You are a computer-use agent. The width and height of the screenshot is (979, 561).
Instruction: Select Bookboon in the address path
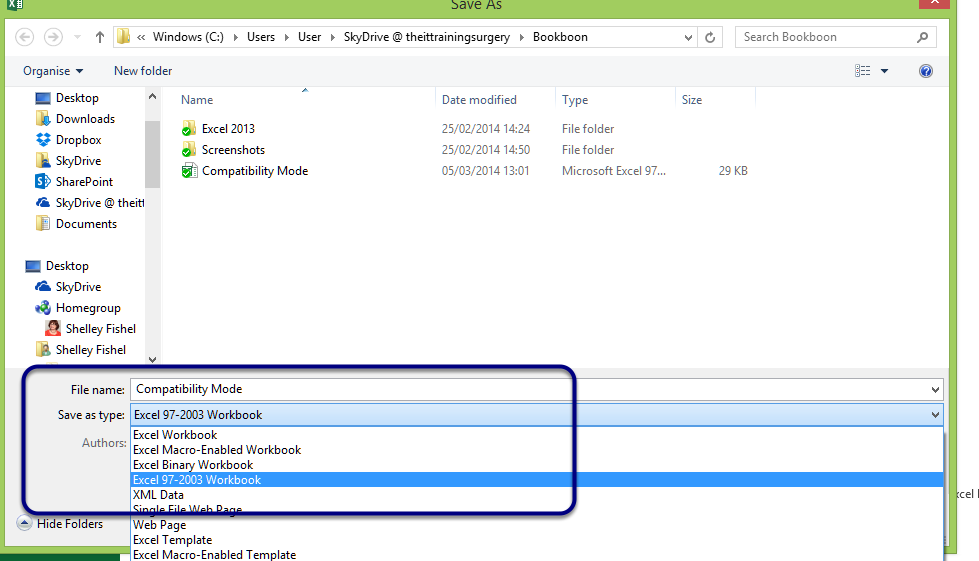(x=560, y=37)
